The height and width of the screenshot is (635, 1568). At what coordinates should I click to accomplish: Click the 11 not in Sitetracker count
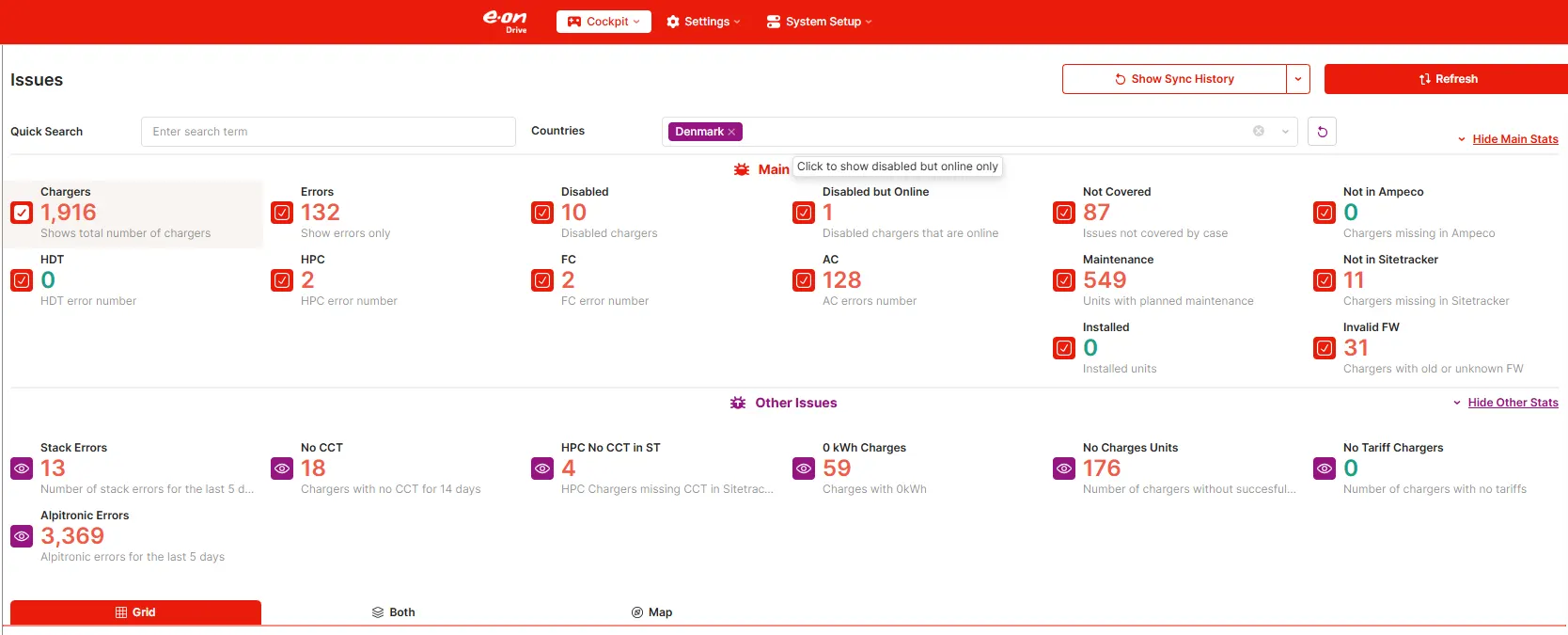pos(1354,280)
